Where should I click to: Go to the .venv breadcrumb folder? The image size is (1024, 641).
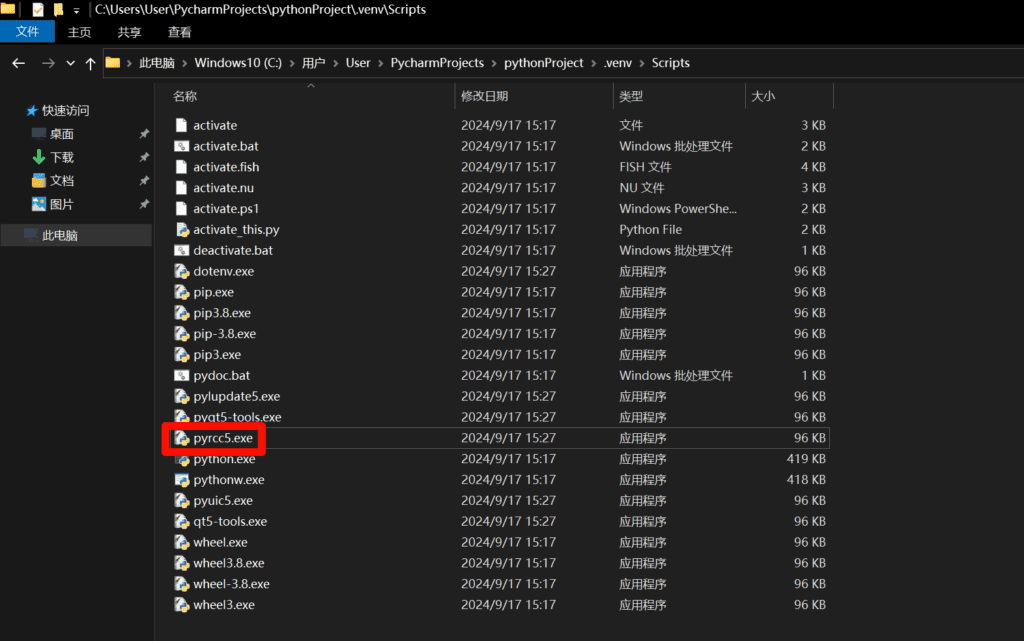618,63
